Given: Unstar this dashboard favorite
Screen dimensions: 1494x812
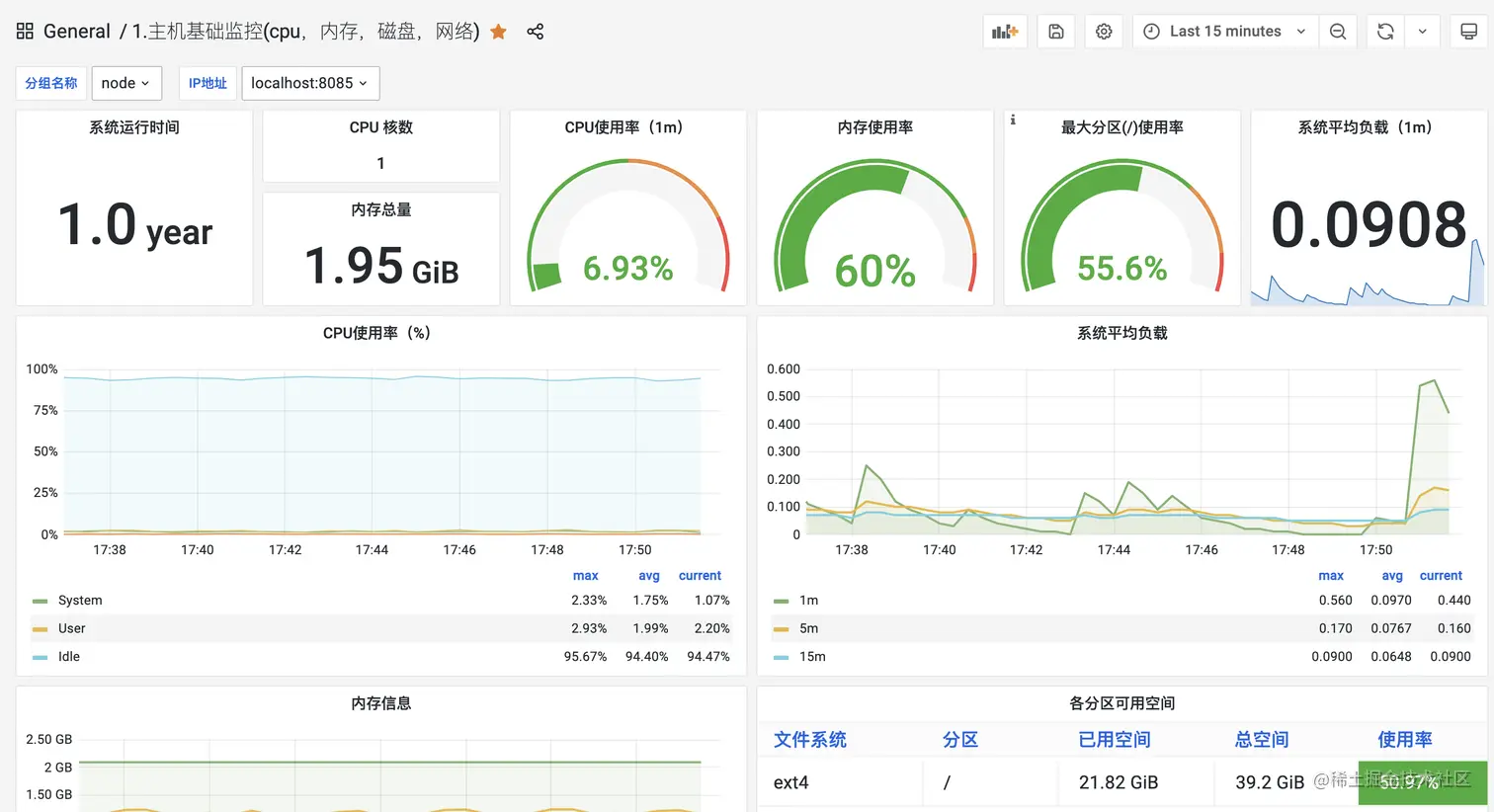Looking at the screenshot, I should click(x=499, y=32).
